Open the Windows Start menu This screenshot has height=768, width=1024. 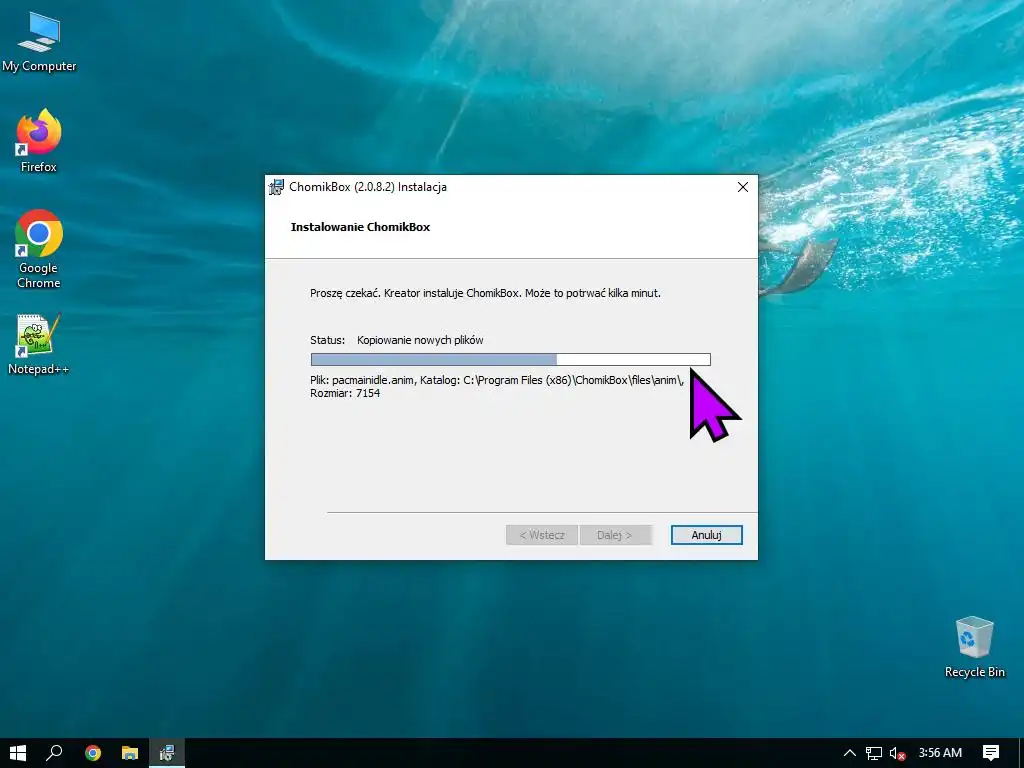click(18, 753)
